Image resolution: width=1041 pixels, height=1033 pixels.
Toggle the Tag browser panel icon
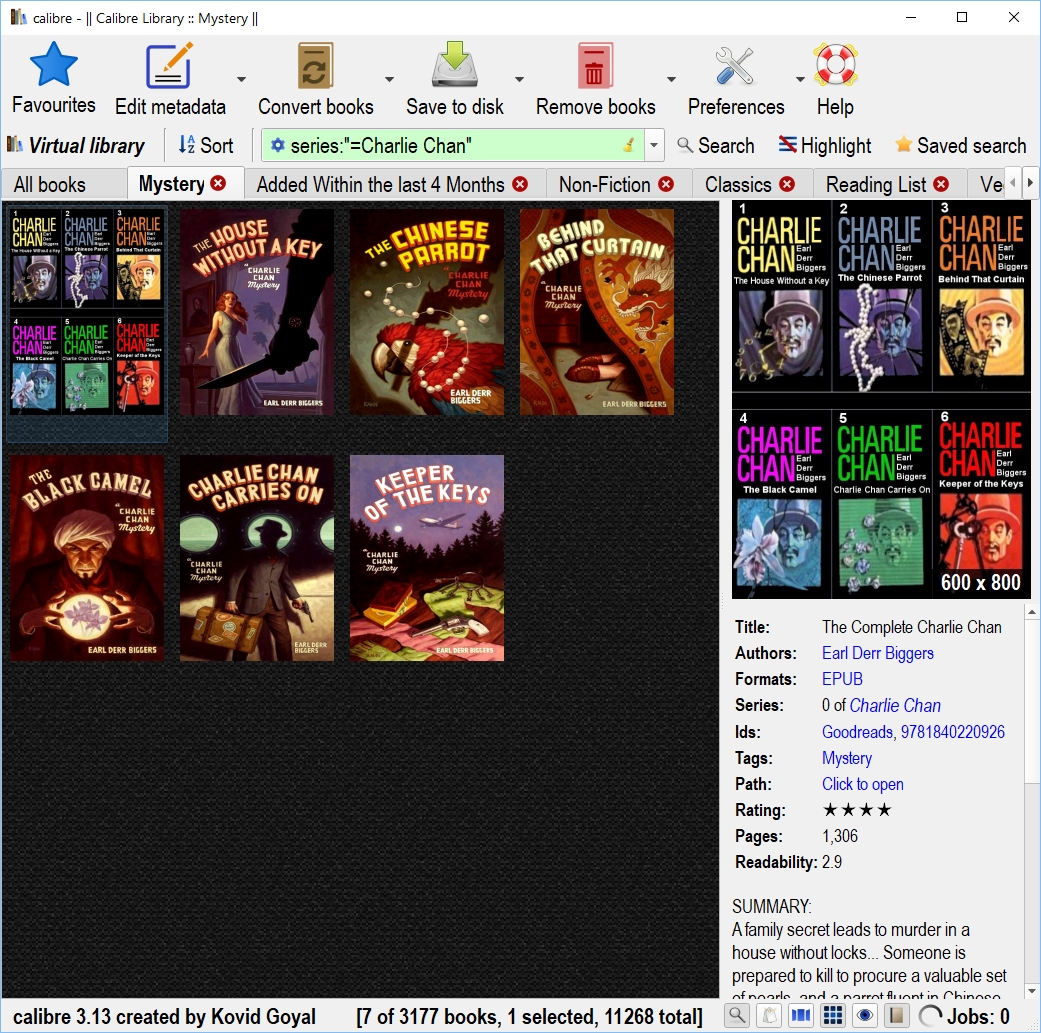769,1015
